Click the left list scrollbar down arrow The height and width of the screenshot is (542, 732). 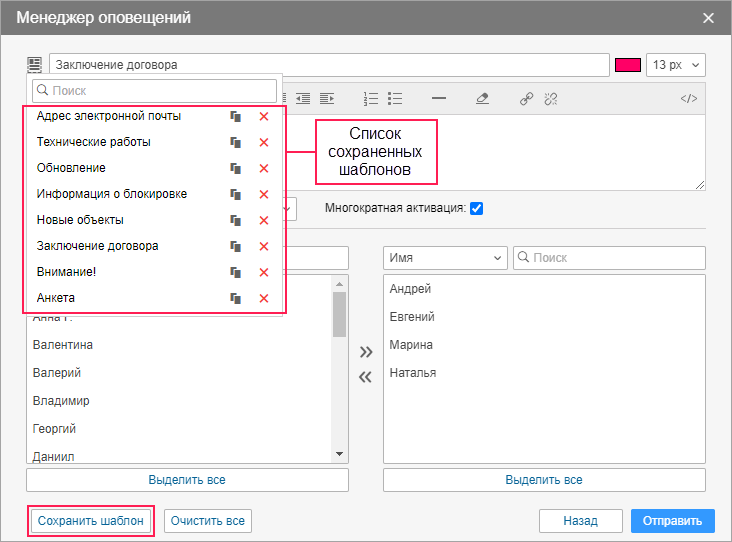click(339, 454)
